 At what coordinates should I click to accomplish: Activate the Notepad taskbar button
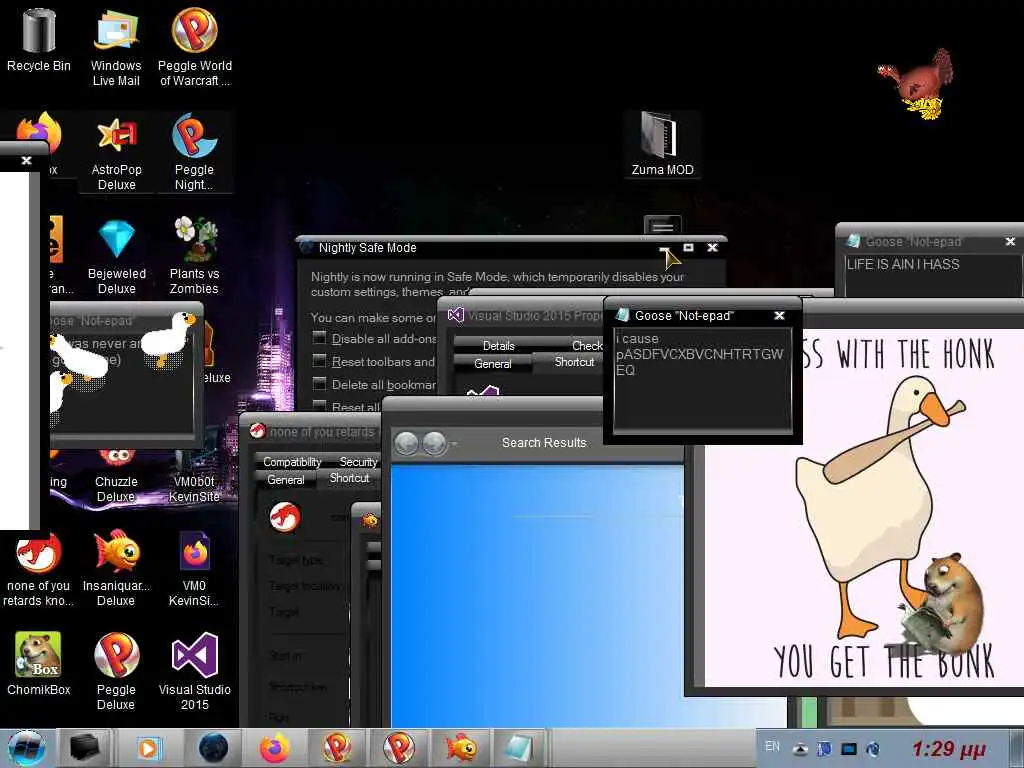519,748
